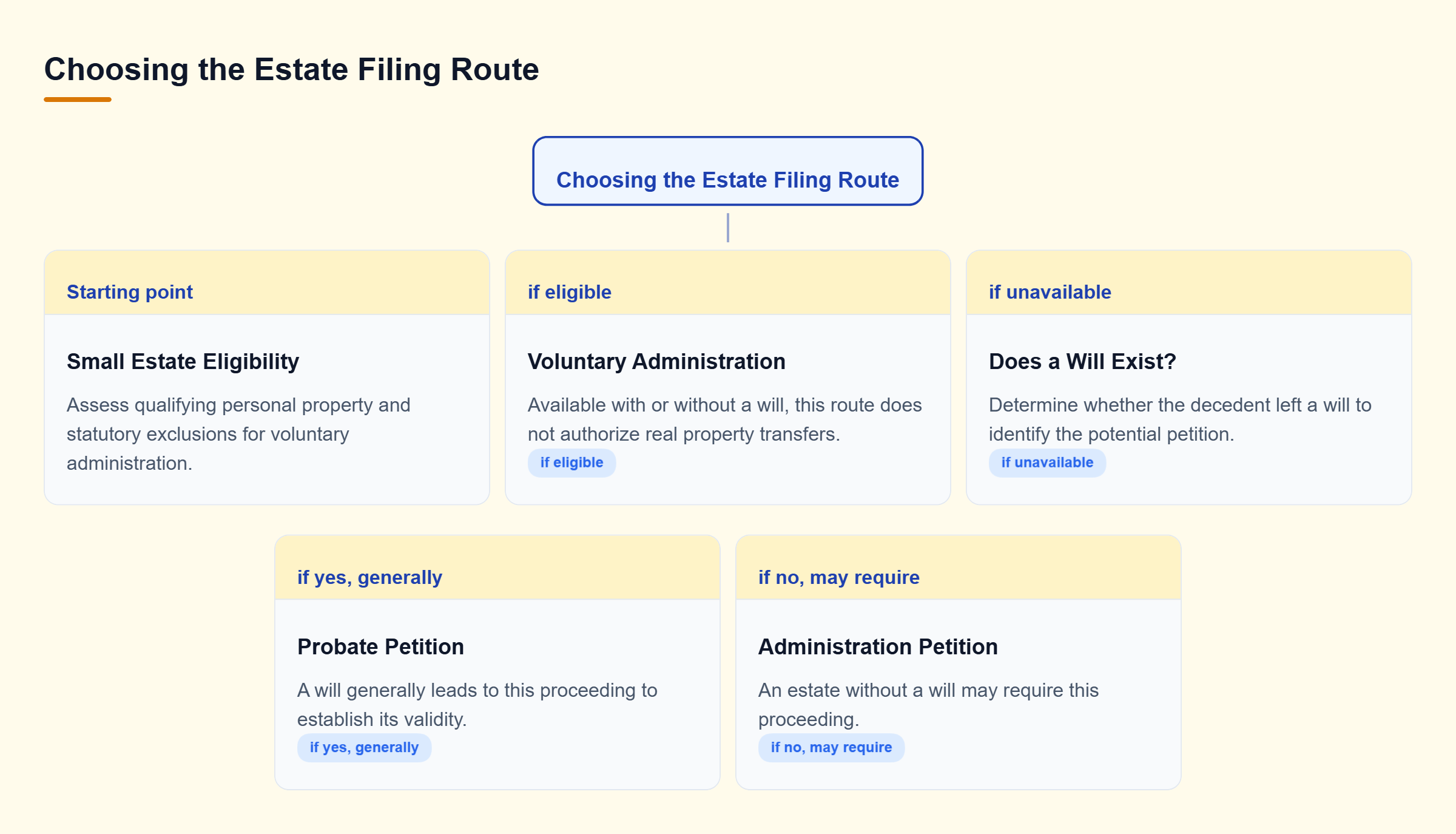Click the orange underline beneath the title
Viewport: 1456px width, 834px height.
click(x=78, y=100)
